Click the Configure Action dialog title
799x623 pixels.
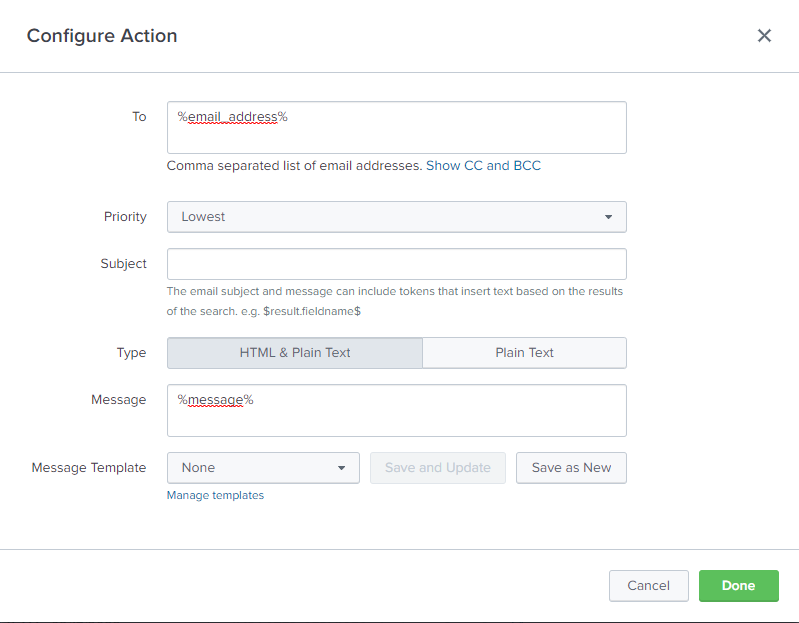pyautogui.click(x=102, y=36)
